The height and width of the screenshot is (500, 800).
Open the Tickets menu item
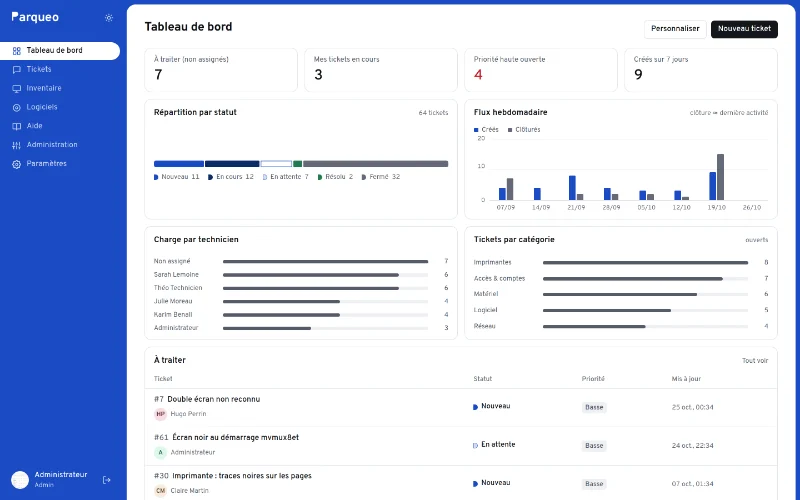pos(60,69)
